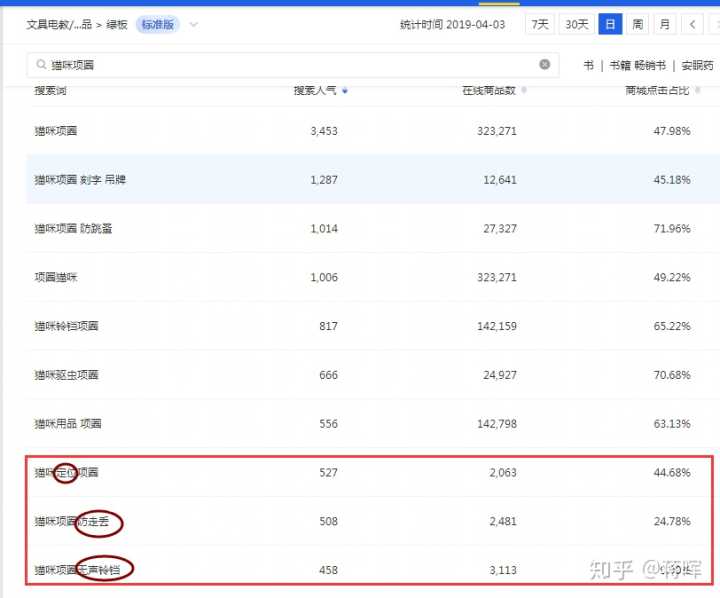Expand the 标准版 version dropdown chevron
Viewport: 720px width, 598px height.
point(194,25)
